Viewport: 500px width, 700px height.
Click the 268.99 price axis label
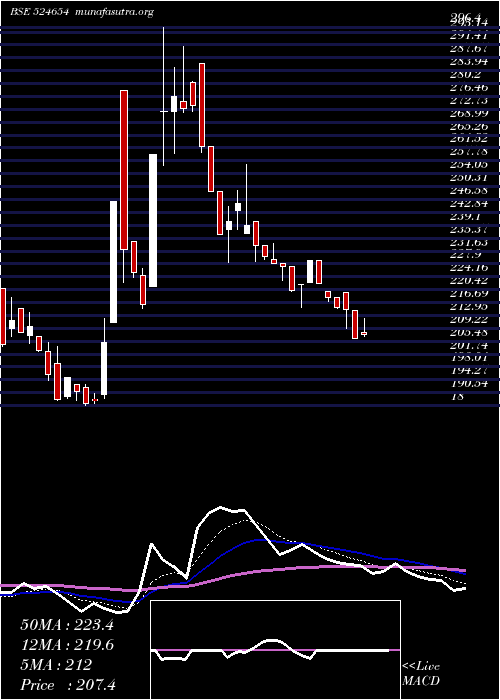[x=468, y=112]
